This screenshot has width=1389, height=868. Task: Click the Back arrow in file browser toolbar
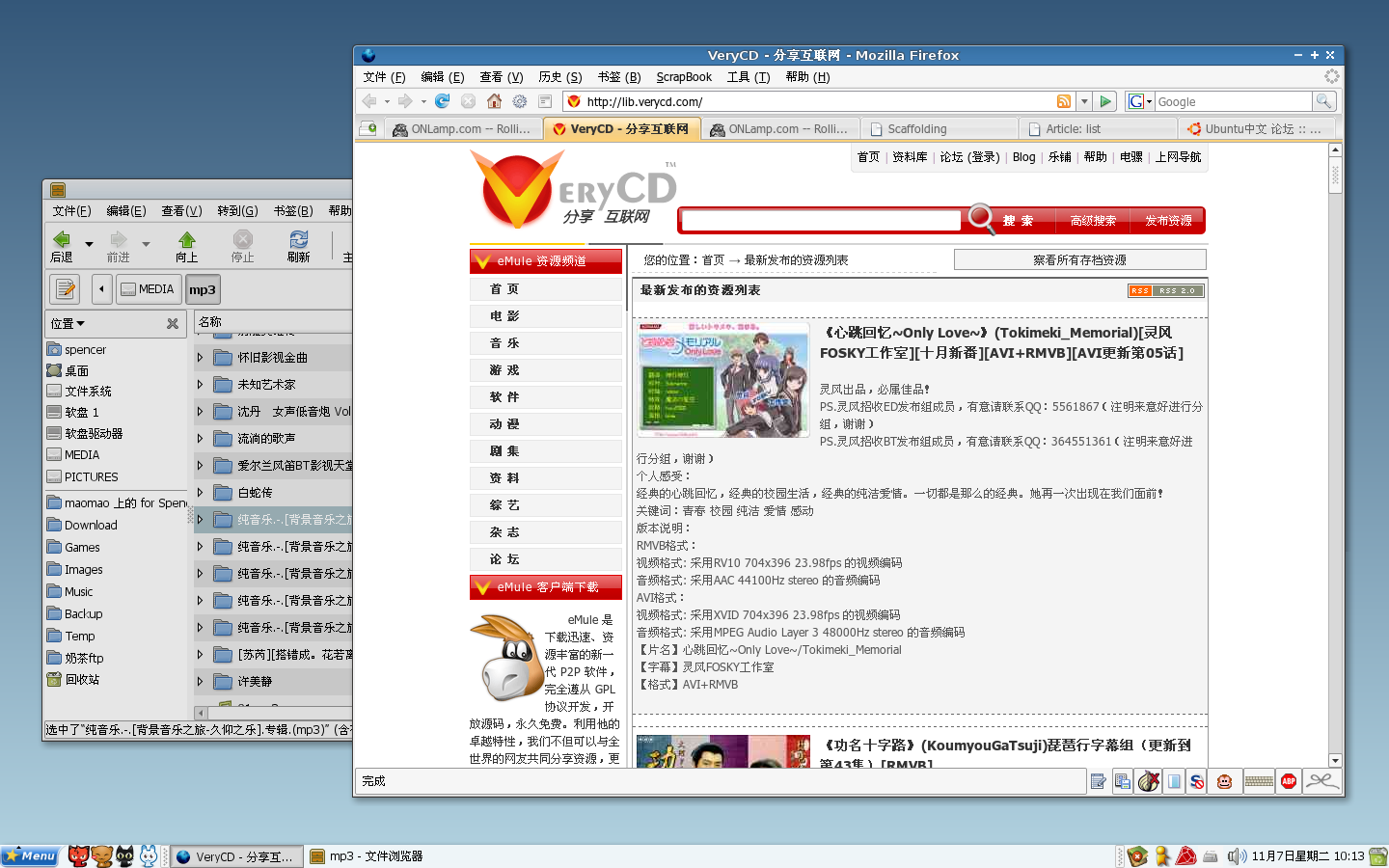[62, 246]
